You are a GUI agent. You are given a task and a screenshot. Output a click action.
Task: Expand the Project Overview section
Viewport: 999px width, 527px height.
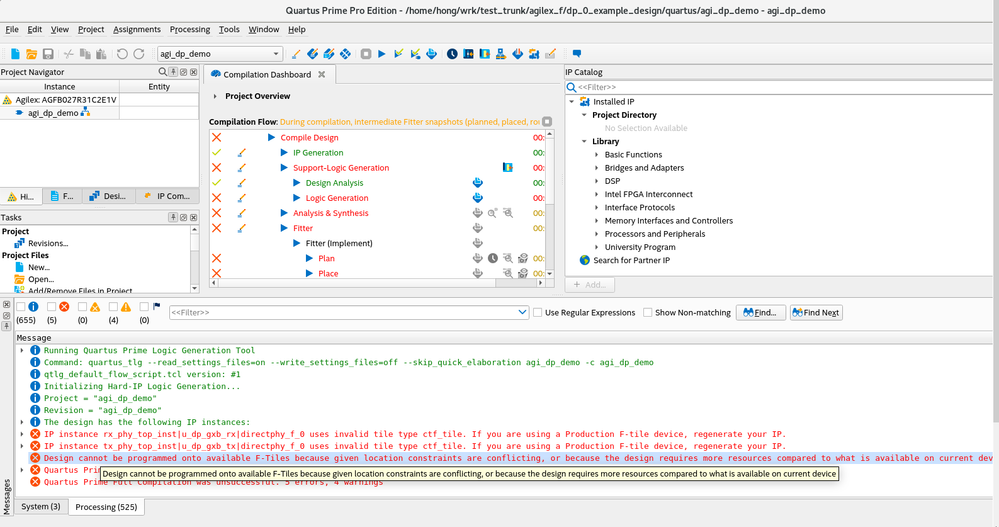coord(215,97)
